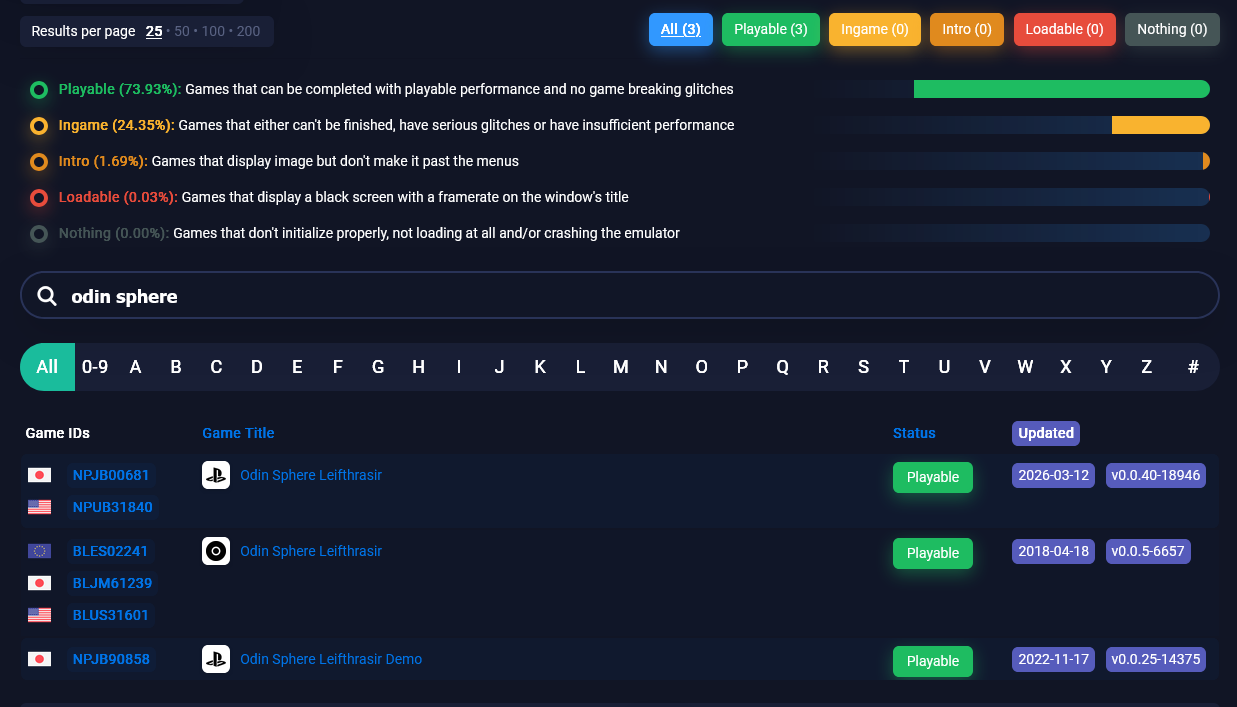Select the letter S filter
Image resolution: width=1237 pixels, height=707 pixels.
pyautogui.click(x=864, y=367)
